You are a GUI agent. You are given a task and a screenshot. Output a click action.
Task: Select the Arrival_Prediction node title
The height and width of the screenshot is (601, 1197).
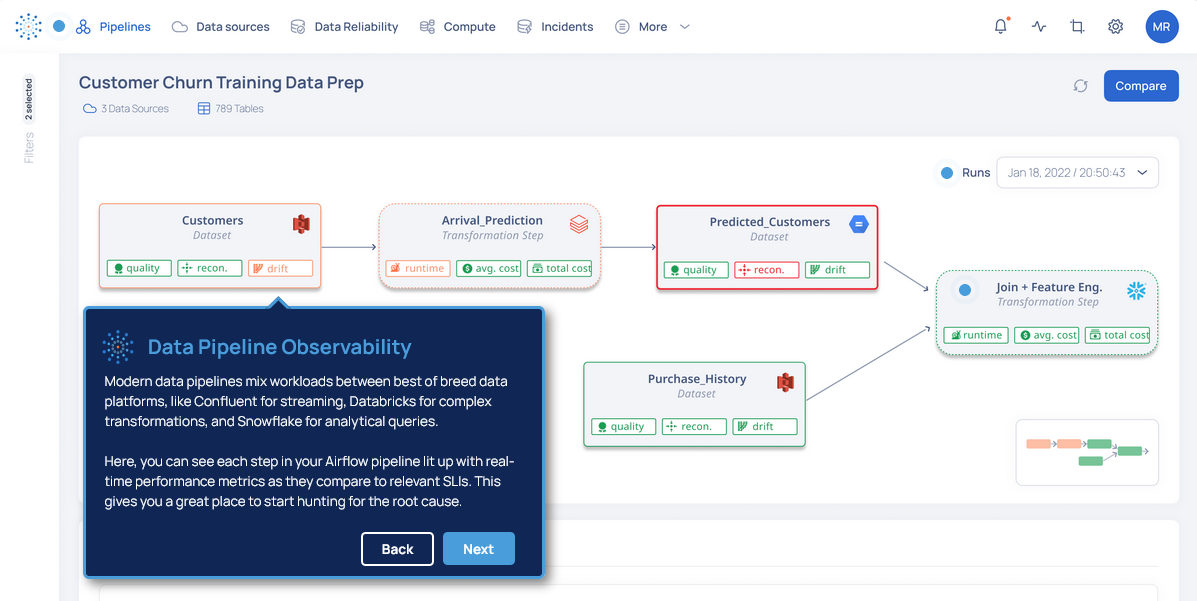pos(492,221)
